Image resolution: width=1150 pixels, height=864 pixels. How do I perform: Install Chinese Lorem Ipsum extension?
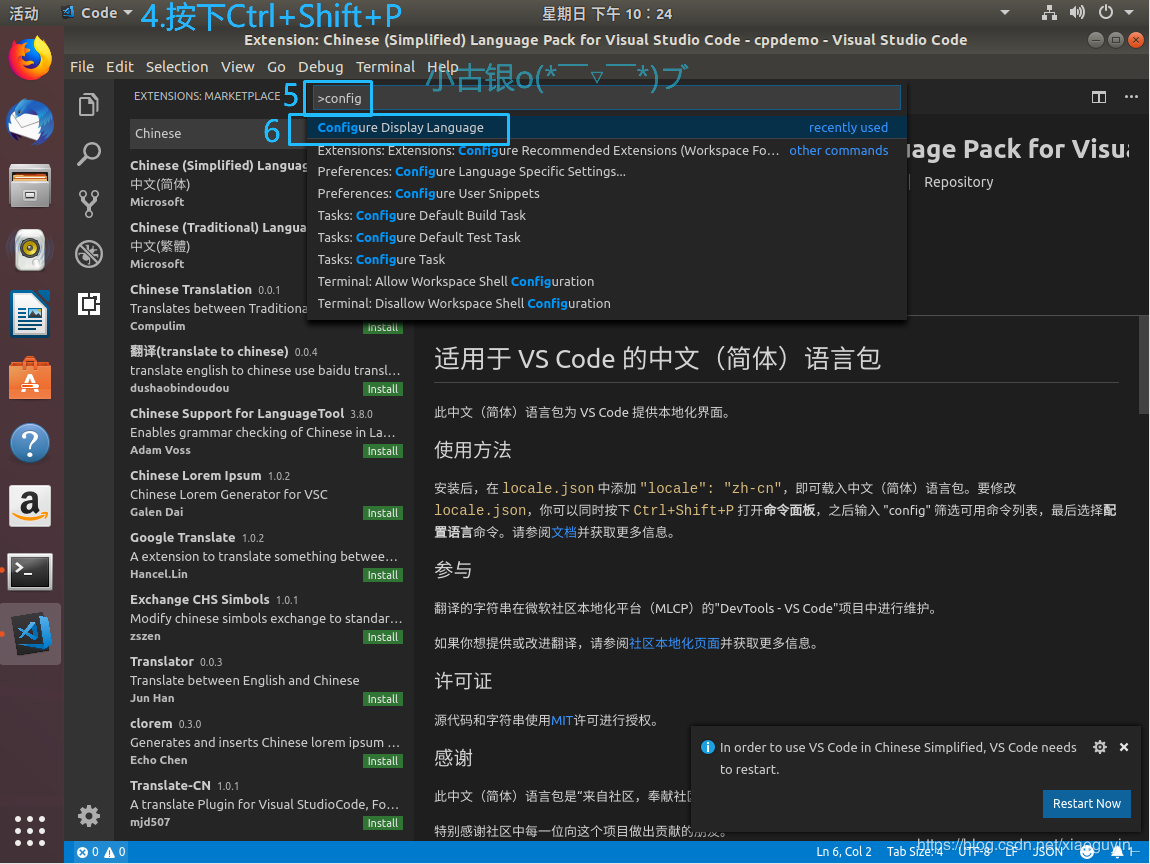coord(383,513)
